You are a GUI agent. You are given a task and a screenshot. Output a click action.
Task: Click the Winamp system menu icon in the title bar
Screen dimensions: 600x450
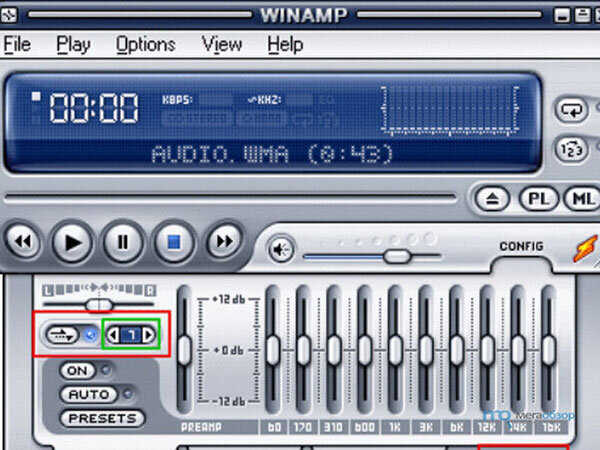pos(8,15)
